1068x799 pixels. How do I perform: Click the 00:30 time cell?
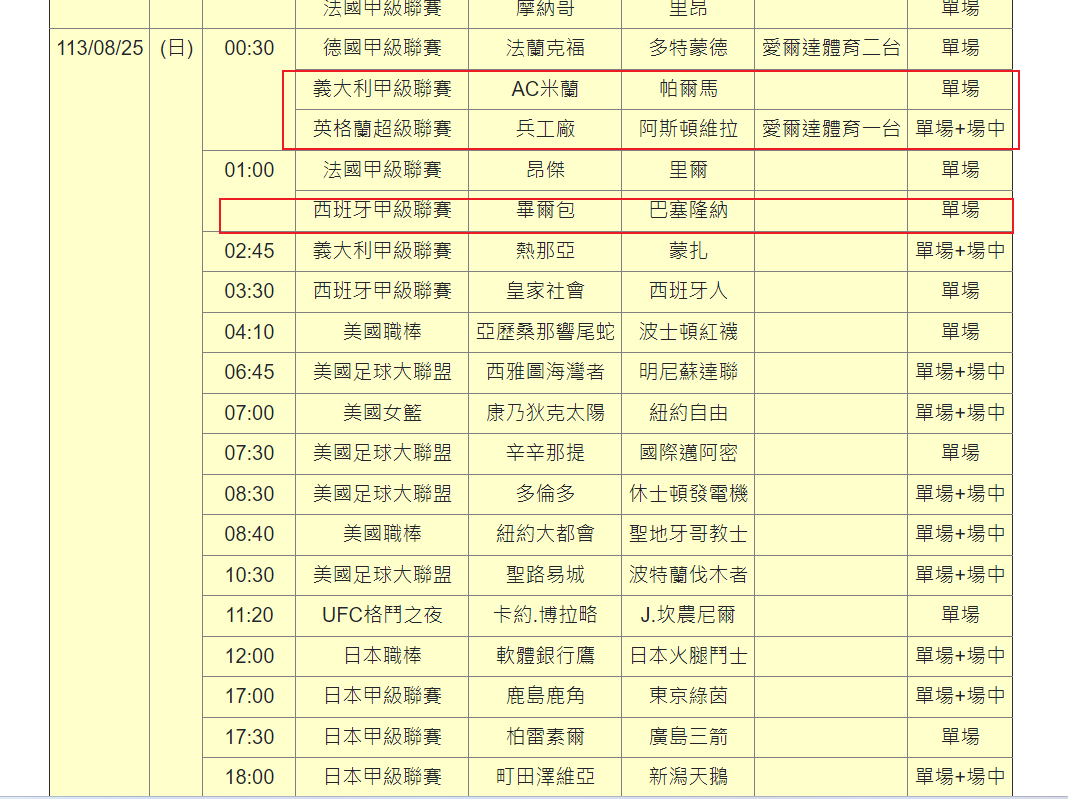[x=249, y=48]
